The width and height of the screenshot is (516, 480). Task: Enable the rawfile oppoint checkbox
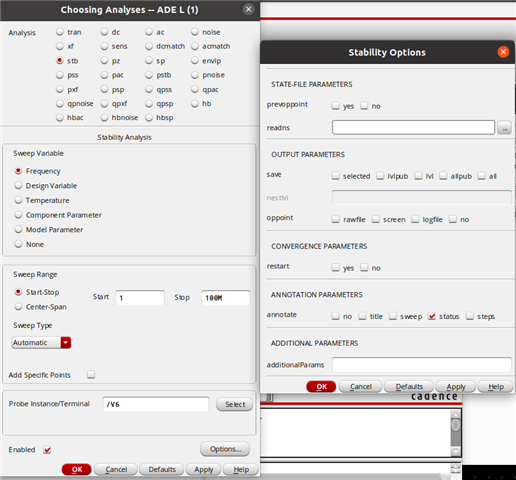pyautogui.click(x=335, y=219)
